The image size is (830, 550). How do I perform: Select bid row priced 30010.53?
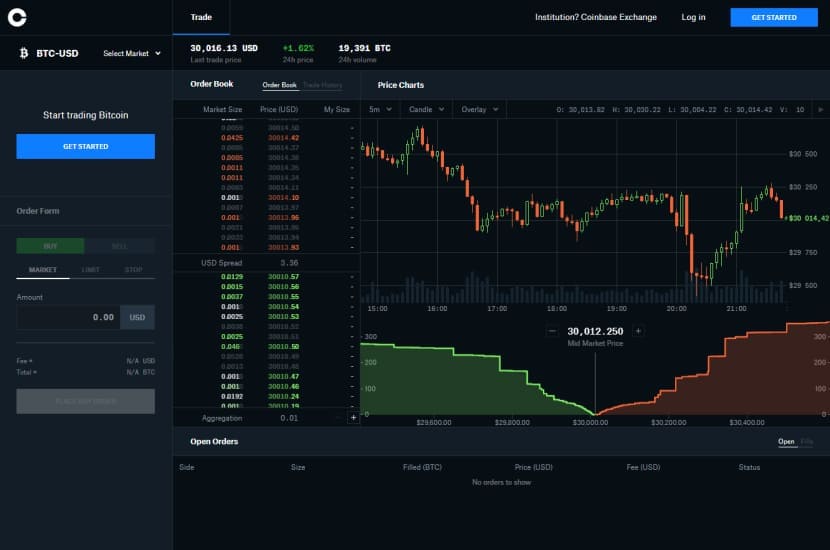click(x=267, y=317)
